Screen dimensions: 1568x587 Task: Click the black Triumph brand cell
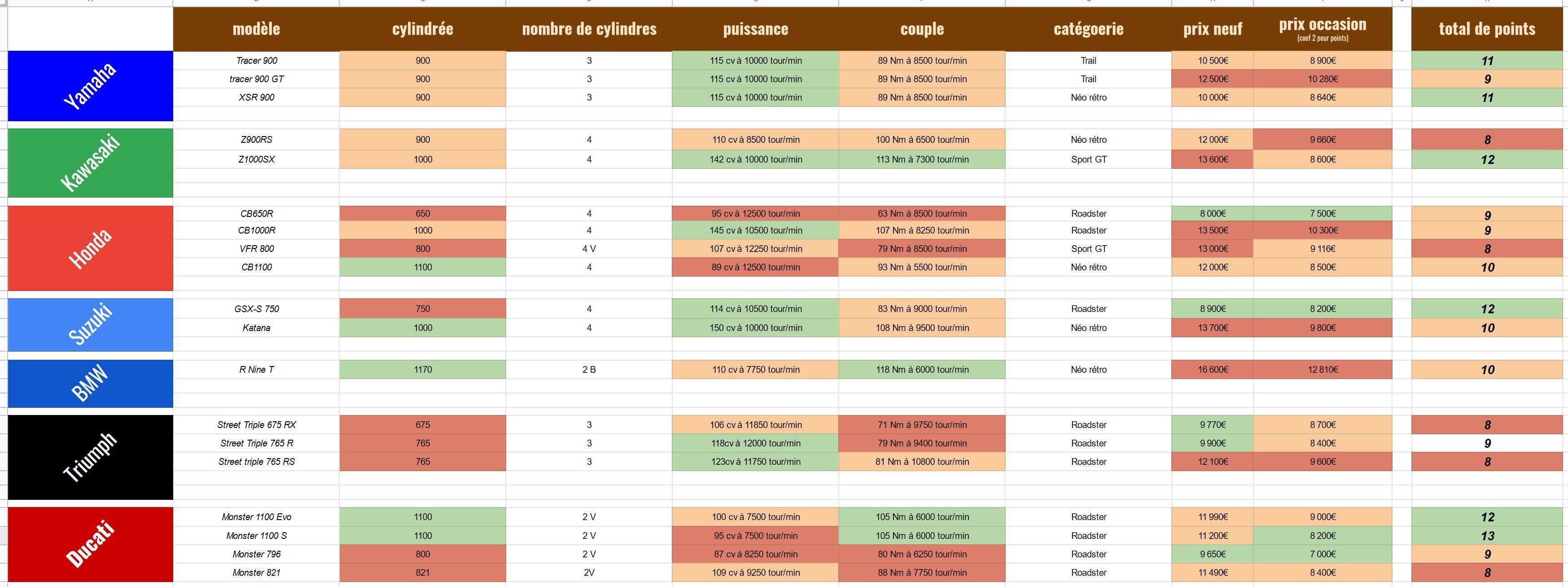coord(90,457)
